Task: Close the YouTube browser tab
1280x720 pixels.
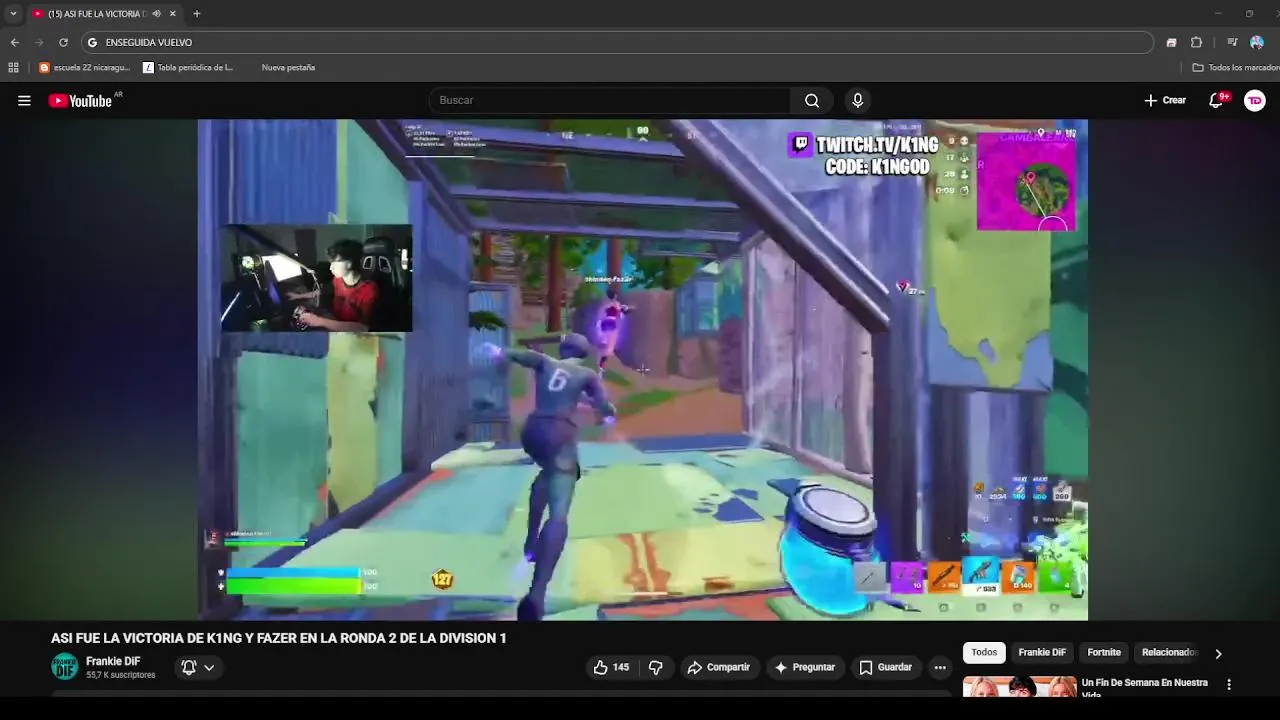Action: coord(173,14)
